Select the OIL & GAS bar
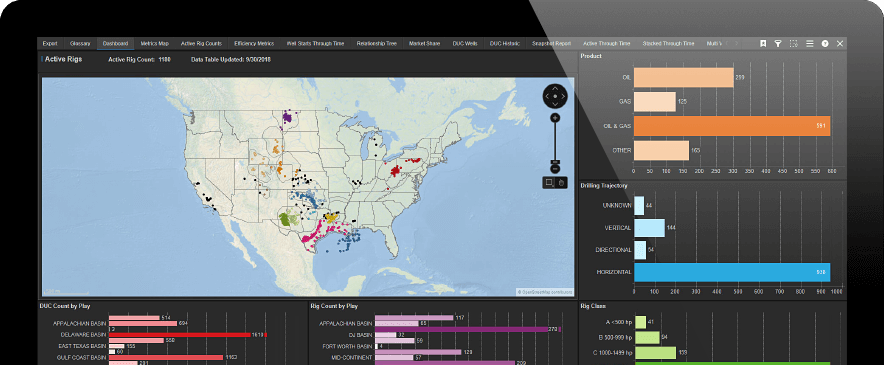This screenshot has height=365, width=884. 732,126
